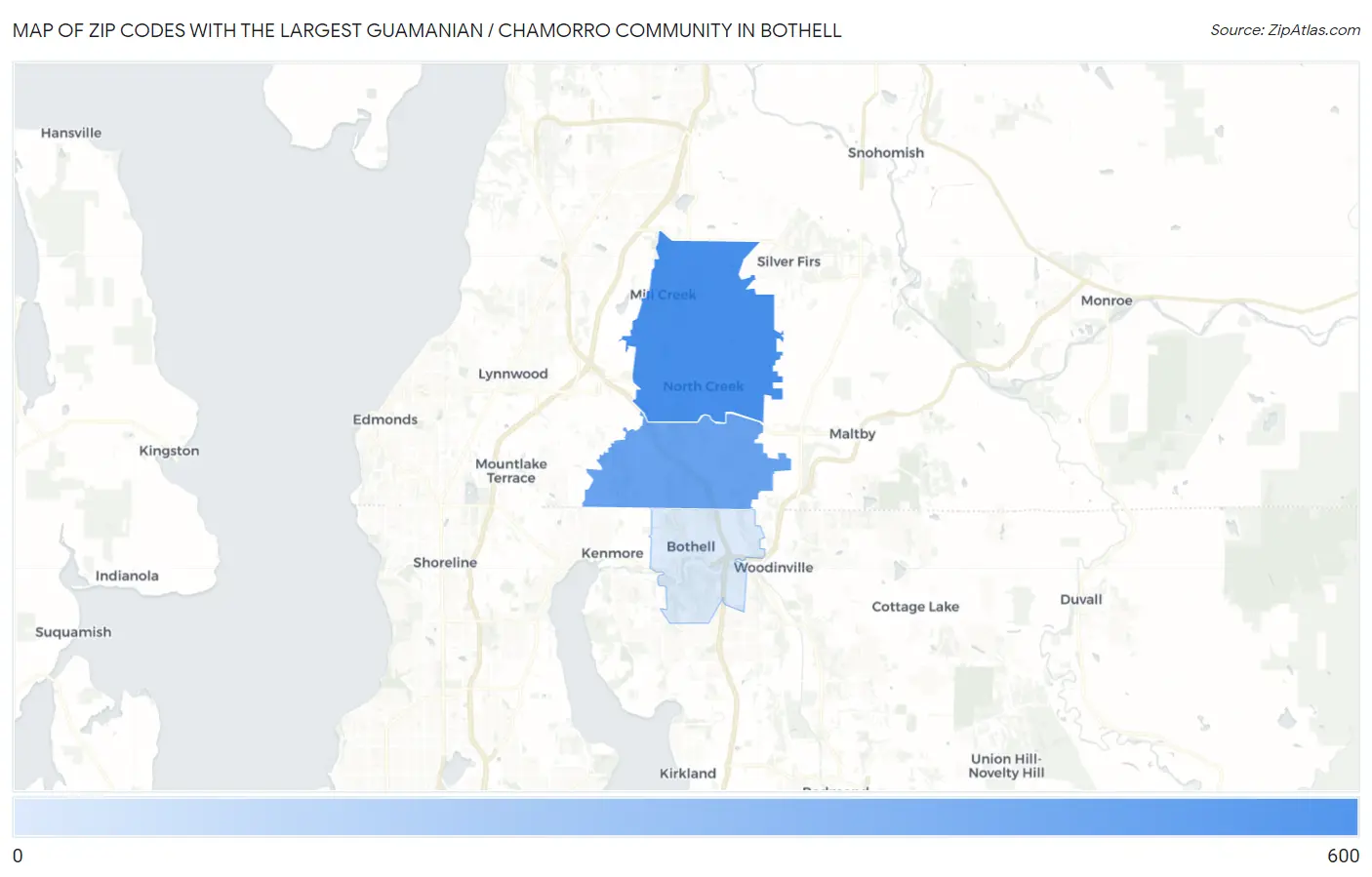Screen dimensions: 1372x877
Task: Click the Shoreline label
Action: [445, 563]
